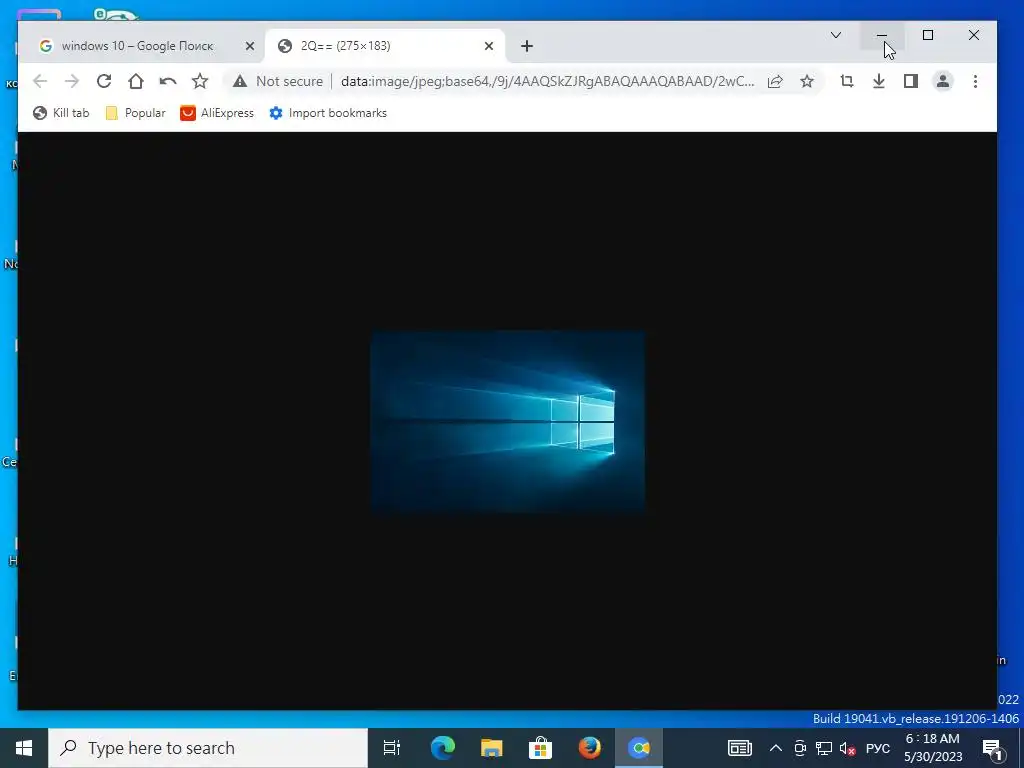The height and width of the screenshot is (768, 1024).
Task: Click the Not secure warning icon
Action: pos(240,81)
